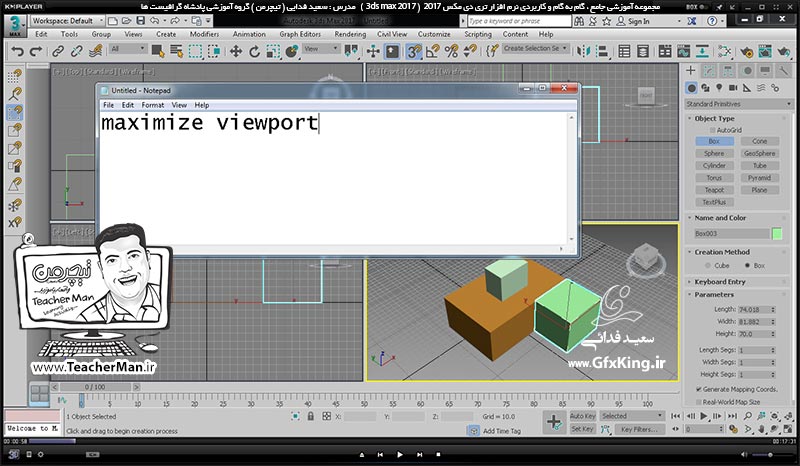Collapse the Object Type rollout
The image size is (800, 466).
(x=714, y=118)
